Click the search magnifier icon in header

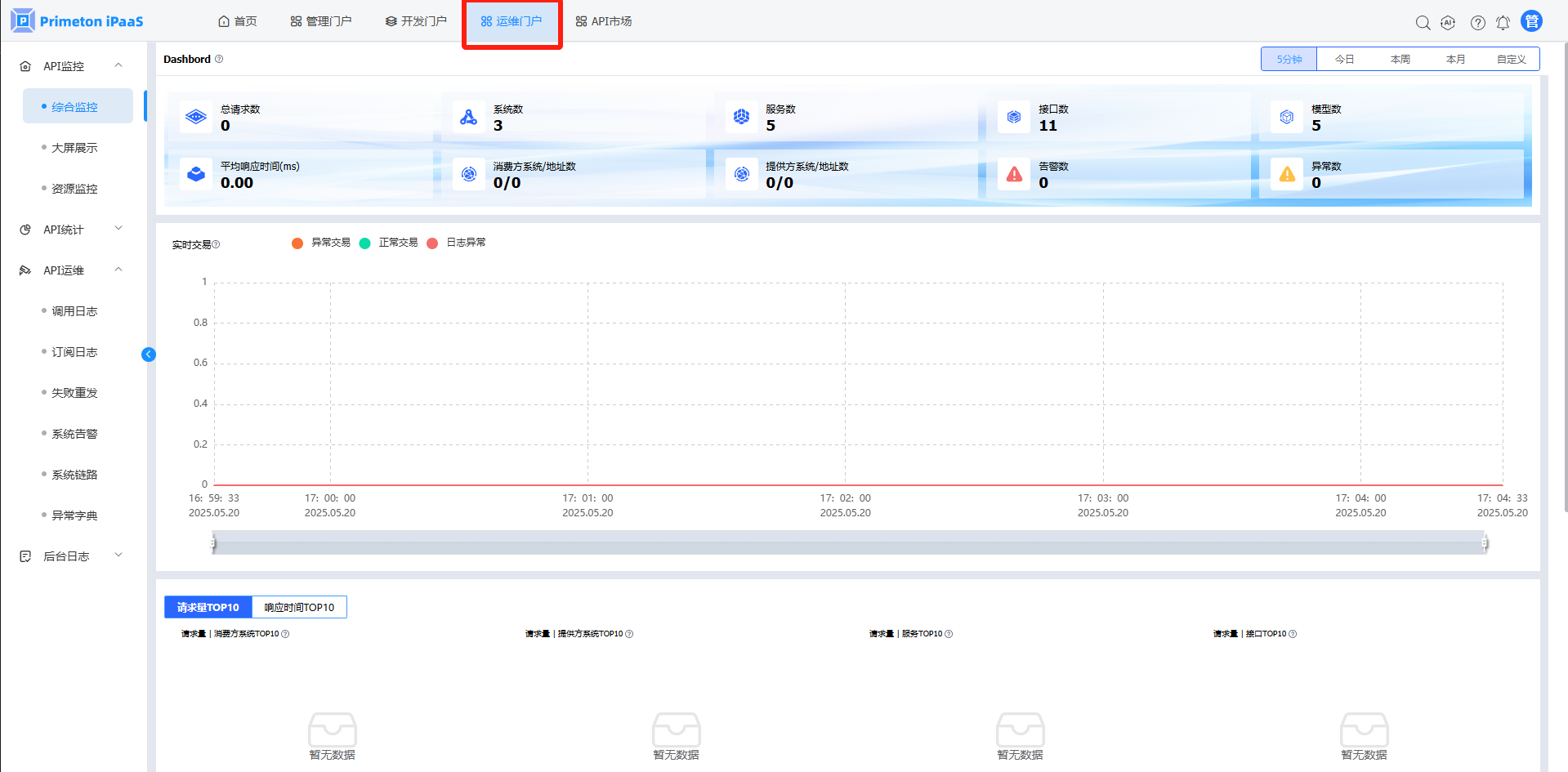click(x=1423, y=23)
